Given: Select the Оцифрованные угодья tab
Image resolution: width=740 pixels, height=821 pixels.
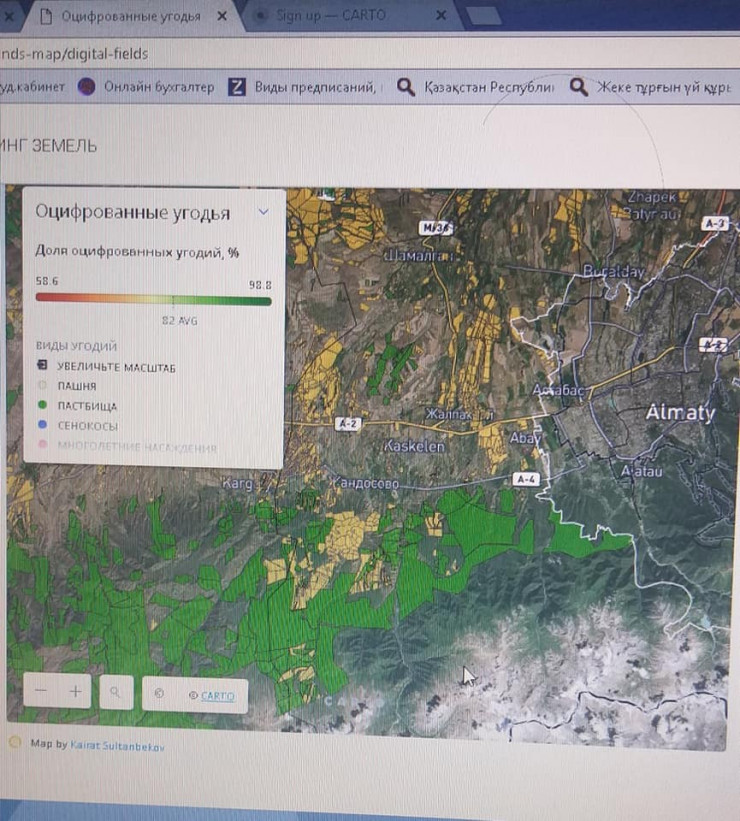Looking at the screenshot, I should [128, 17].
